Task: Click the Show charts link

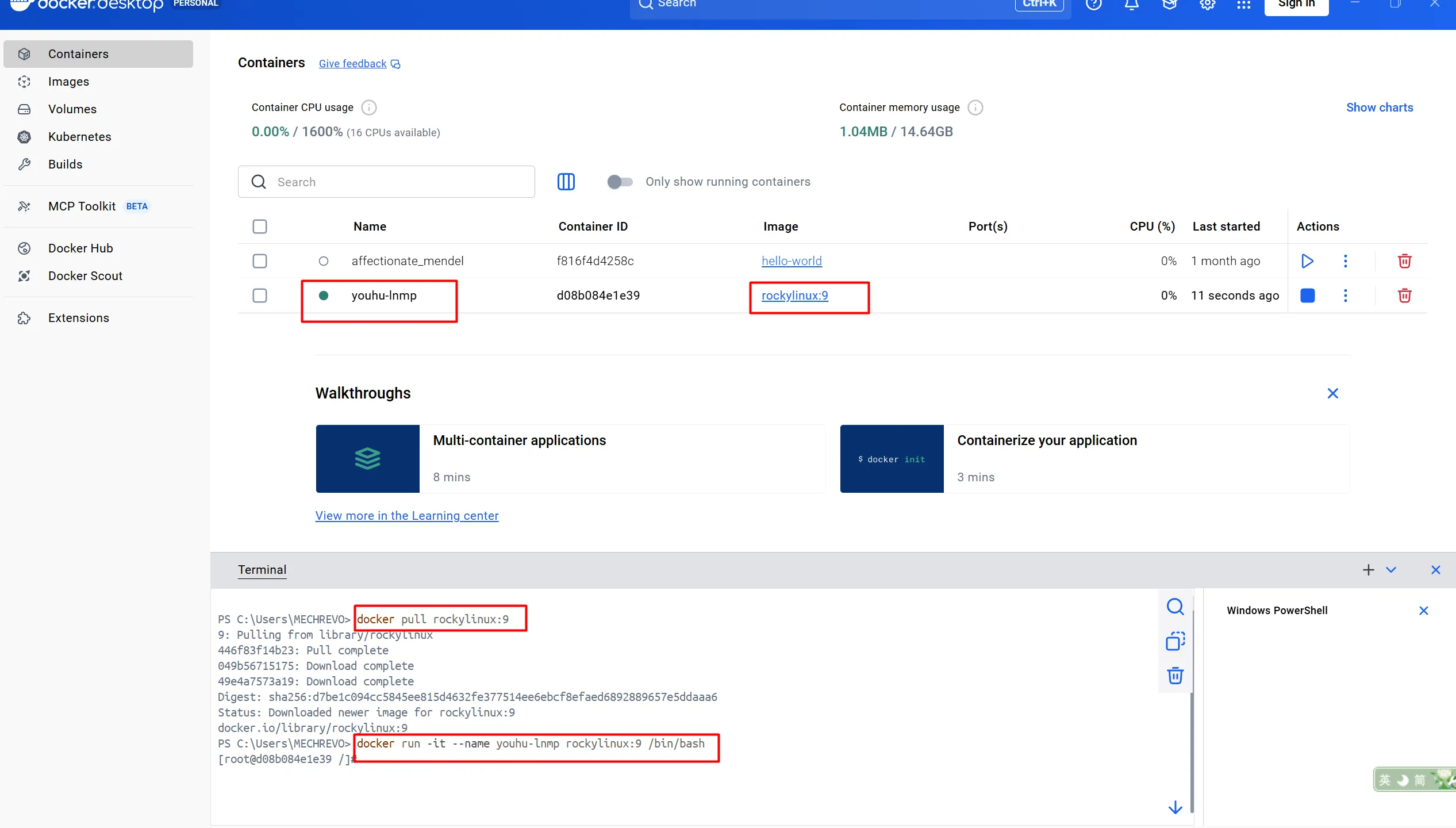Action: 1379,108
